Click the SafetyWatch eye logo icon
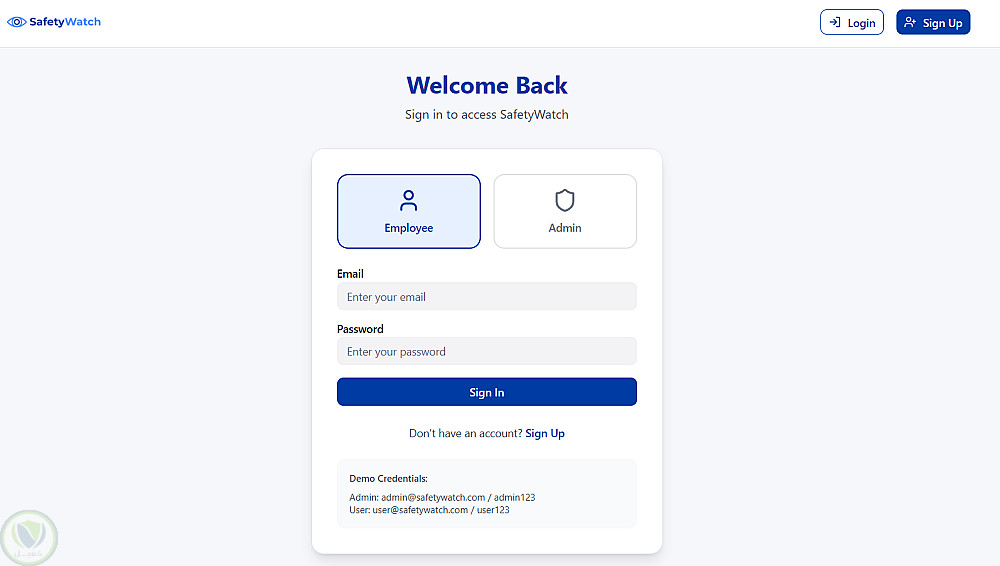1000x566 pixels. (x=16, y=22)
